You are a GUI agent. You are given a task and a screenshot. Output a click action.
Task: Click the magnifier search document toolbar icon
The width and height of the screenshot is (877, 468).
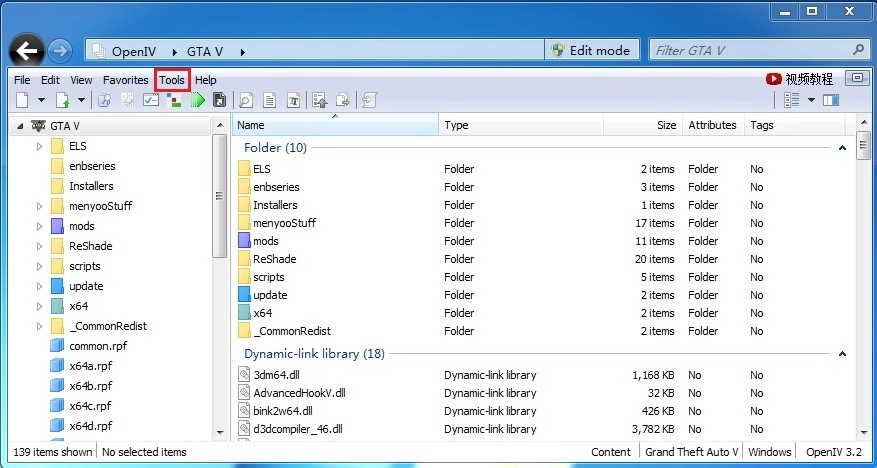point(246,100)
